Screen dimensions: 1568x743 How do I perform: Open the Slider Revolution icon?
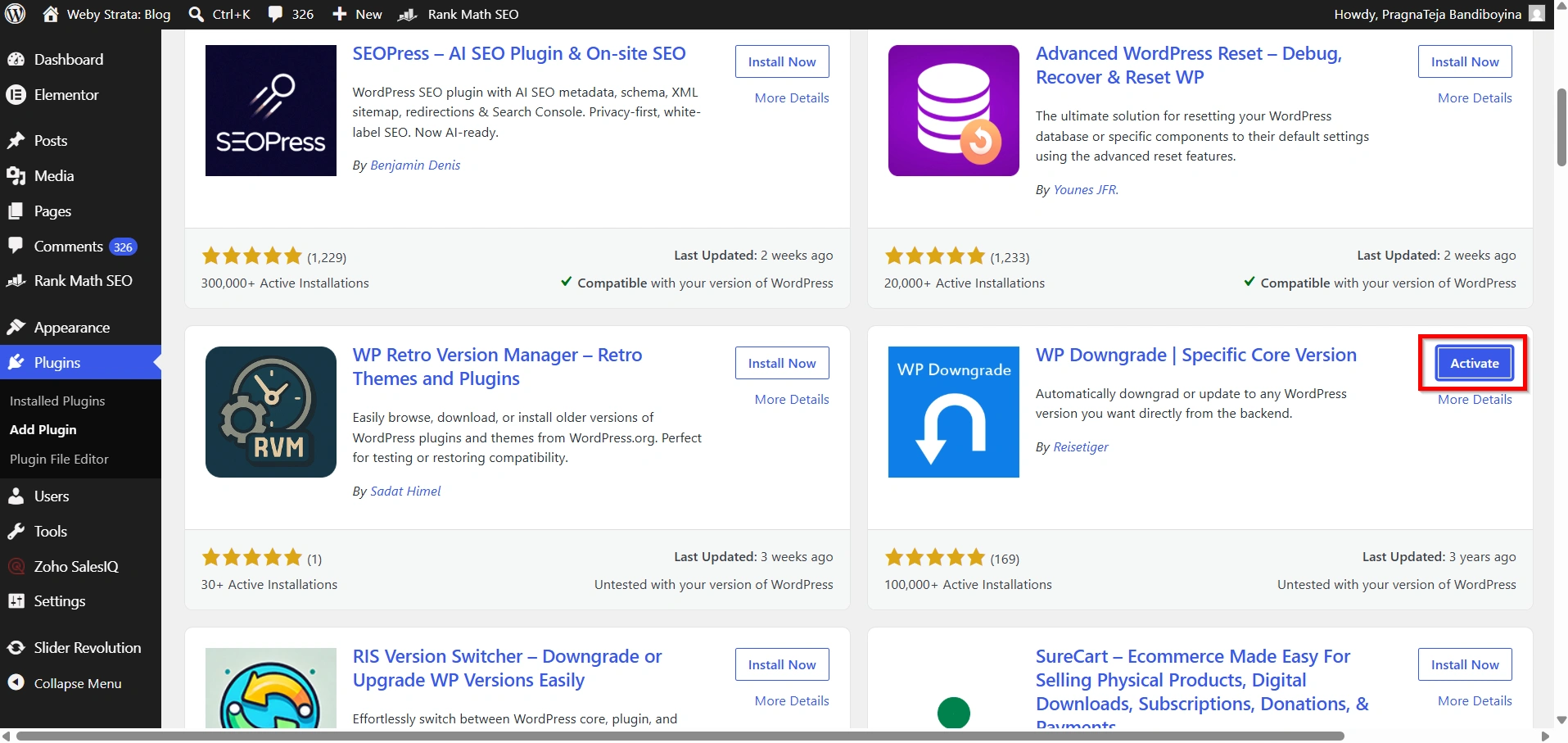click(16, 647)
